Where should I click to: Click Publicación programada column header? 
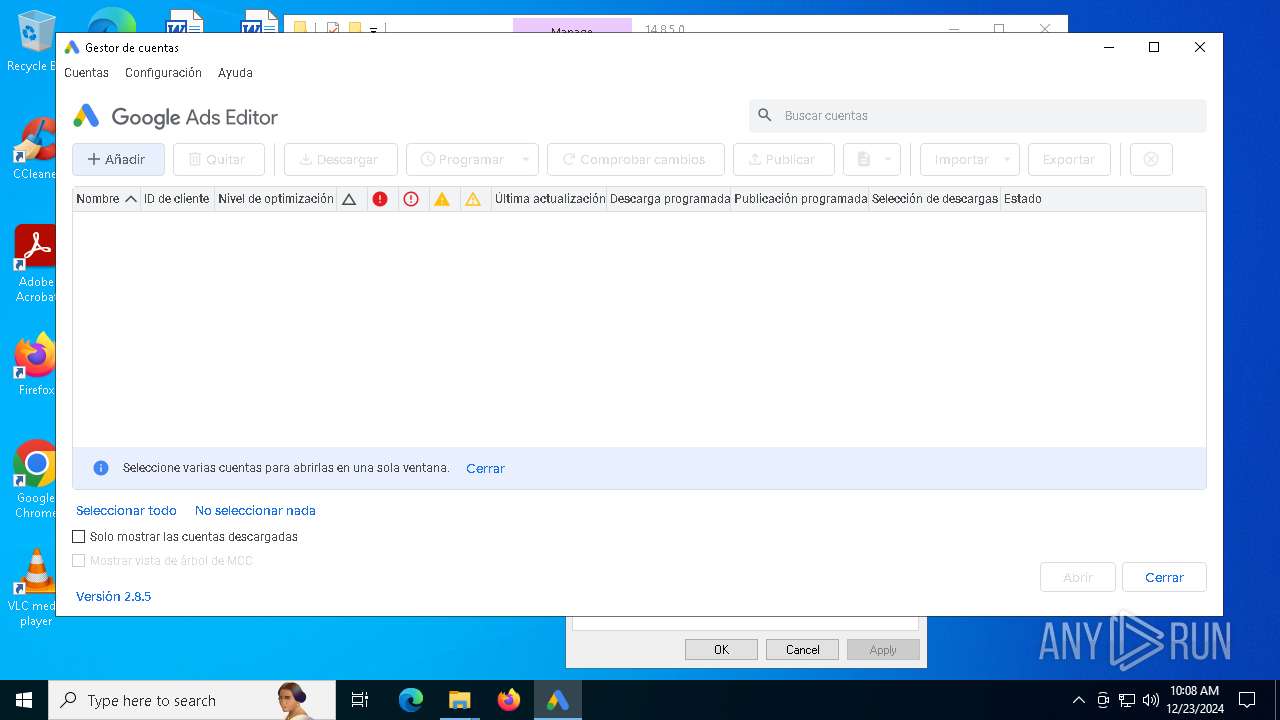click(800, 199)
